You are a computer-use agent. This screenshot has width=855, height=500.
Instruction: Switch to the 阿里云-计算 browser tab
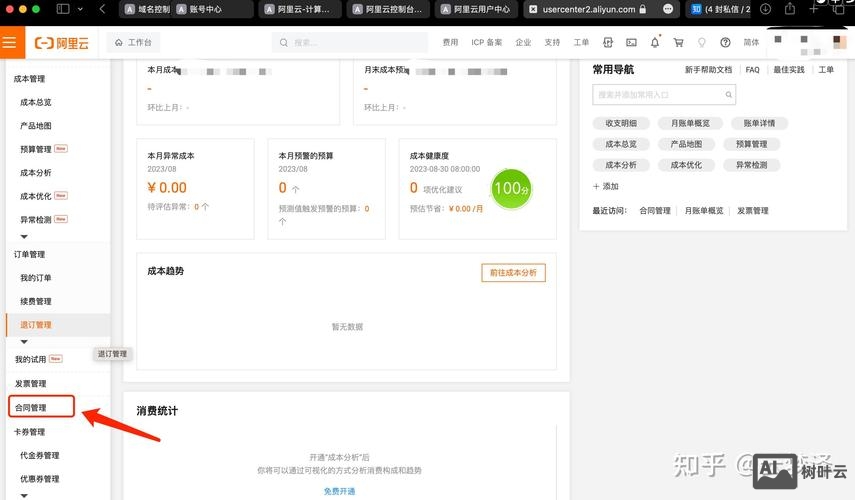[300, 9]
